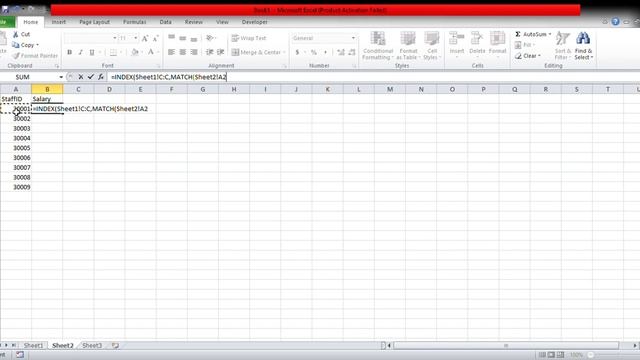Switch to the Data tab
Viewport: 640px width, 360px height.
165,22
